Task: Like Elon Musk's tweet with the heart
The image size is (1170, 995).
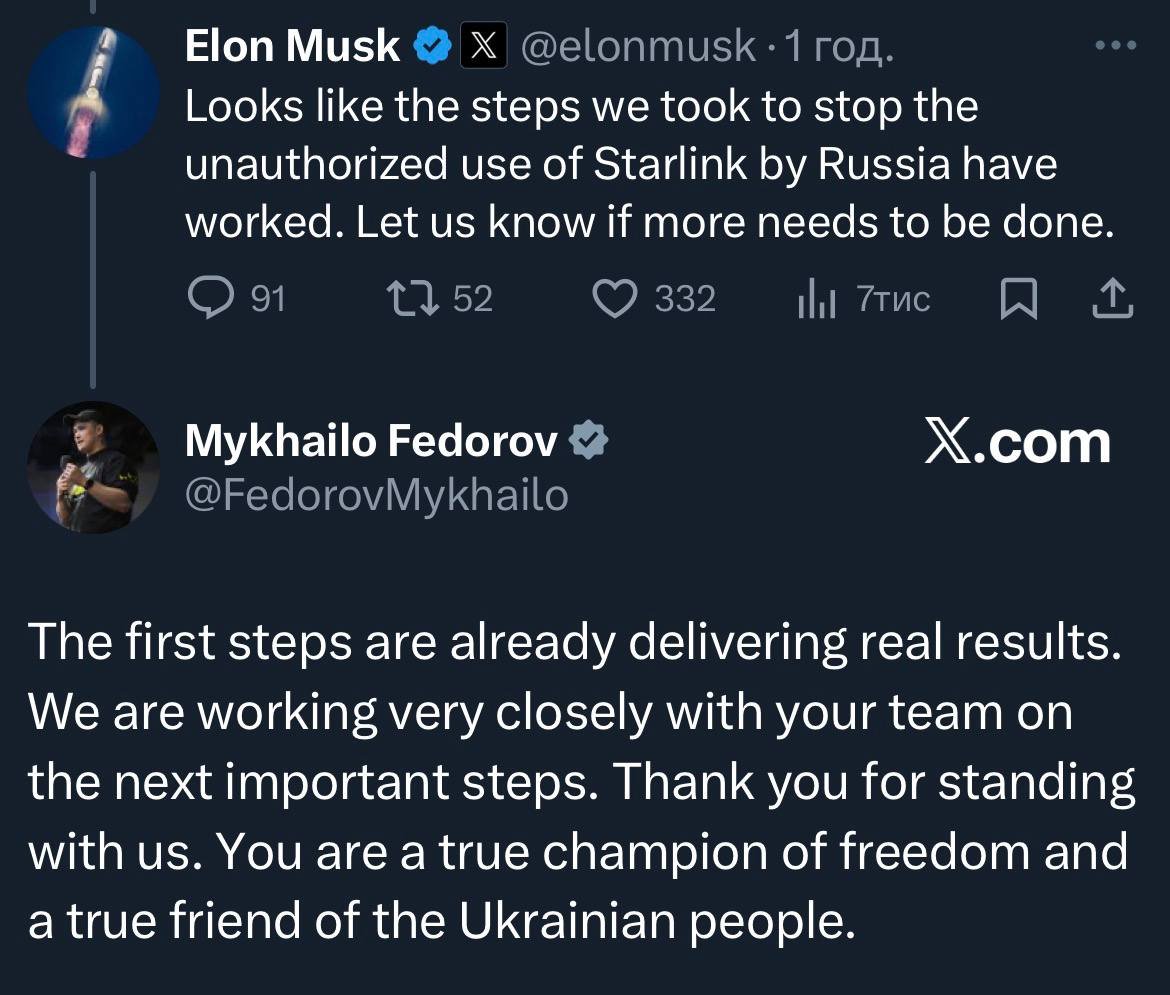Action: 617,299
